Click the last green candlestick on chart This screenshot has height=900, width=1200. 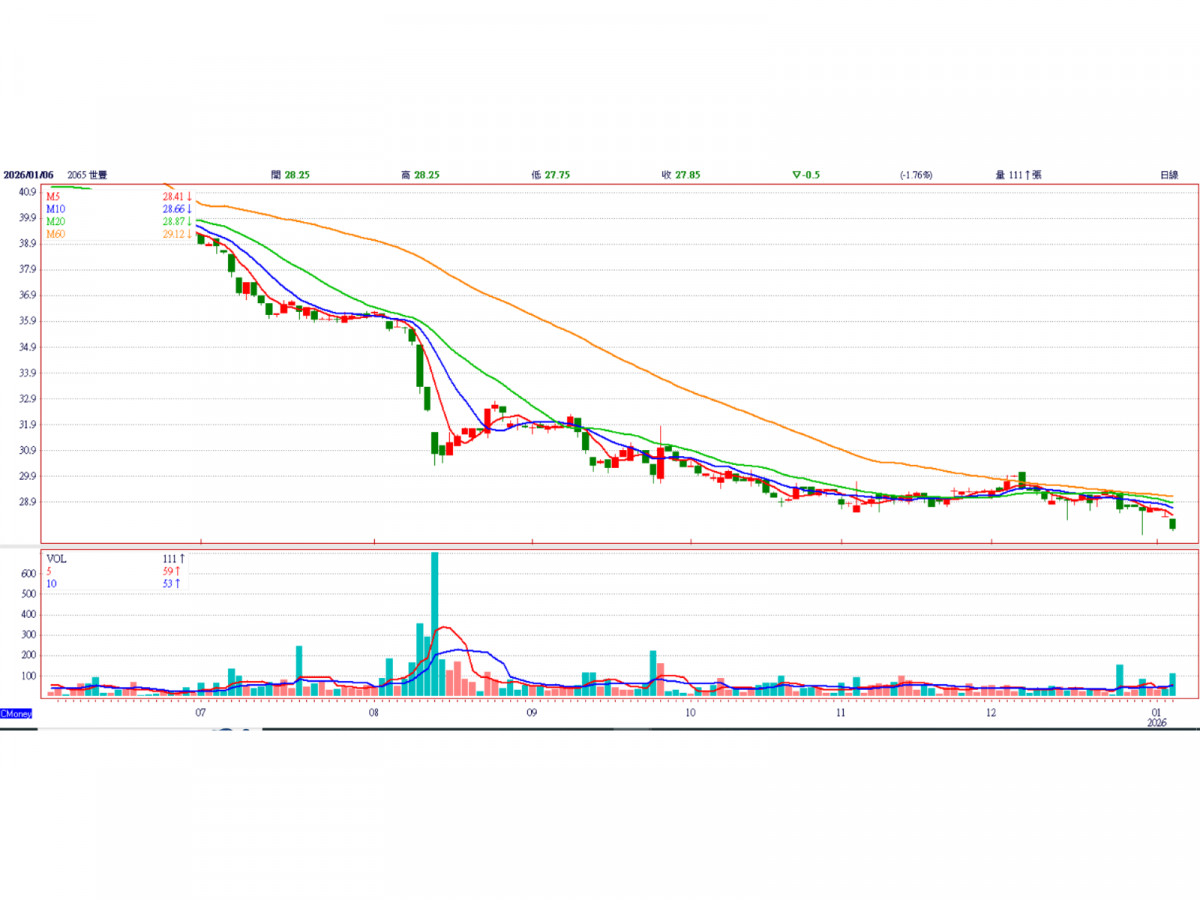(1172, 523)
